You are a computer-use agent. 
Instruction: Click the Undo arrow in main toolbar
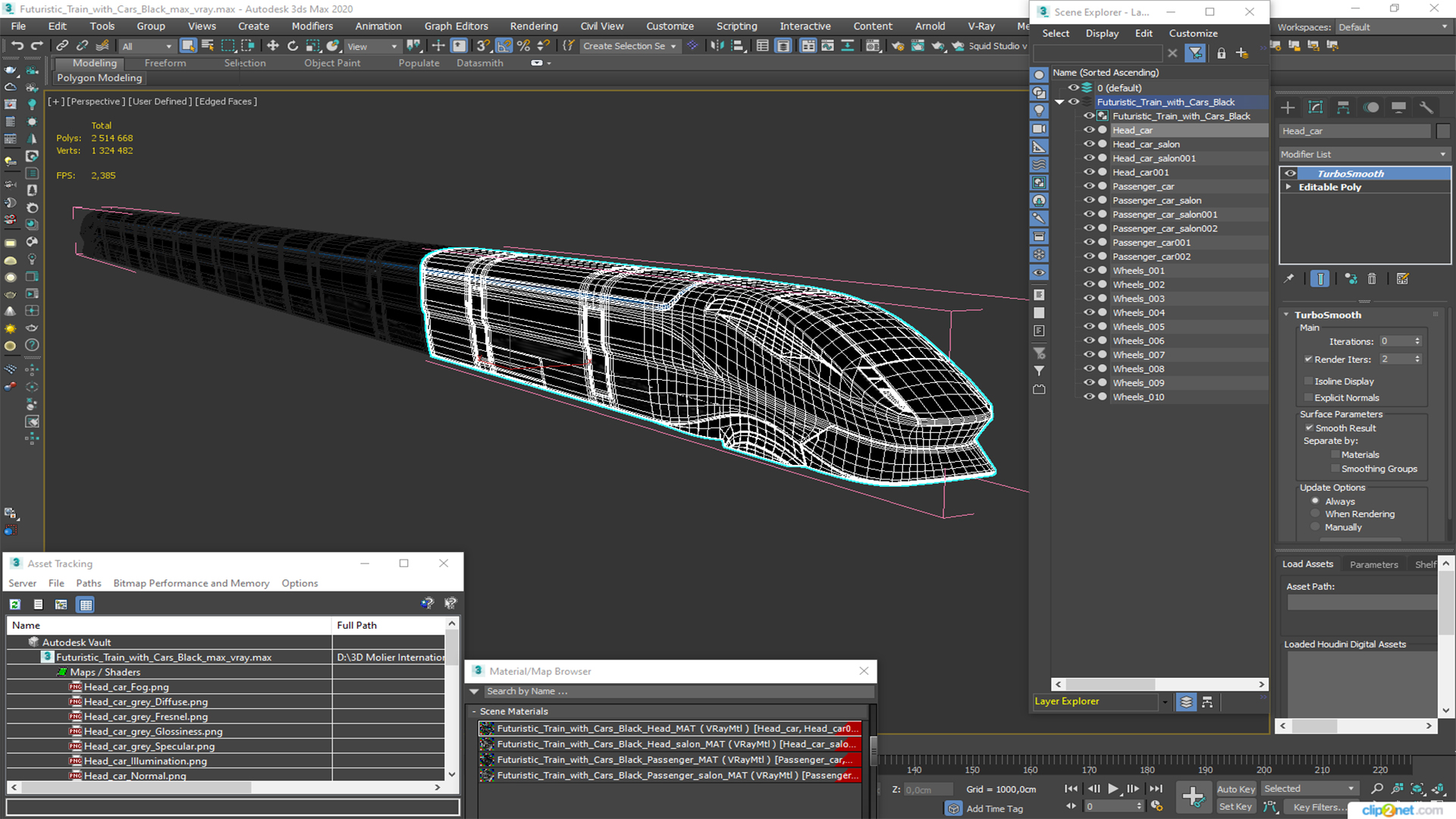click(17, 46)
